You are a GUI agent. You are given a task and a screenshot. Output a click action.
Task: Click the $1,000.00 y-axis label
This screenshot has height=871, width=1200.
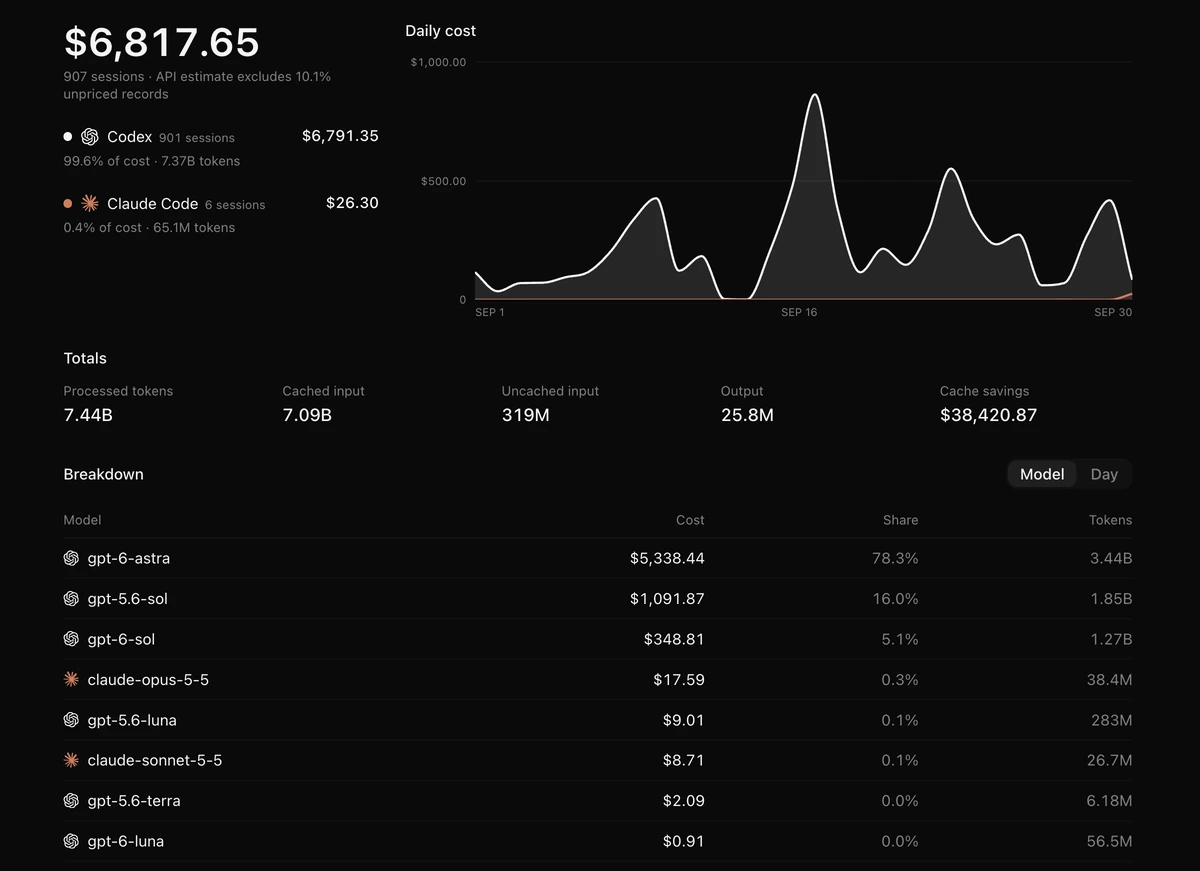pyautogui.click(x=438, y=62)
